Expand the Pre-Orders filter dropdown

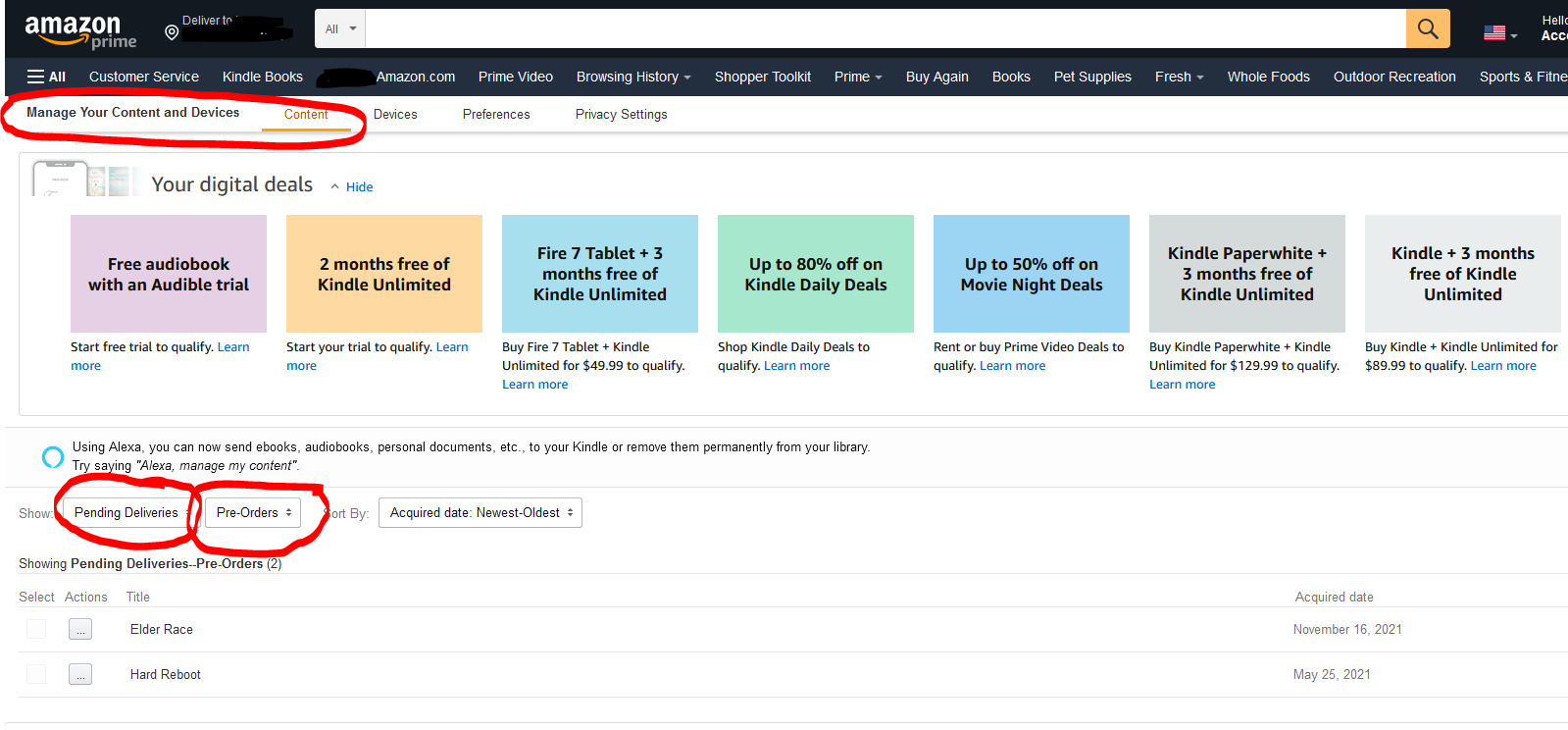(253, 513)
